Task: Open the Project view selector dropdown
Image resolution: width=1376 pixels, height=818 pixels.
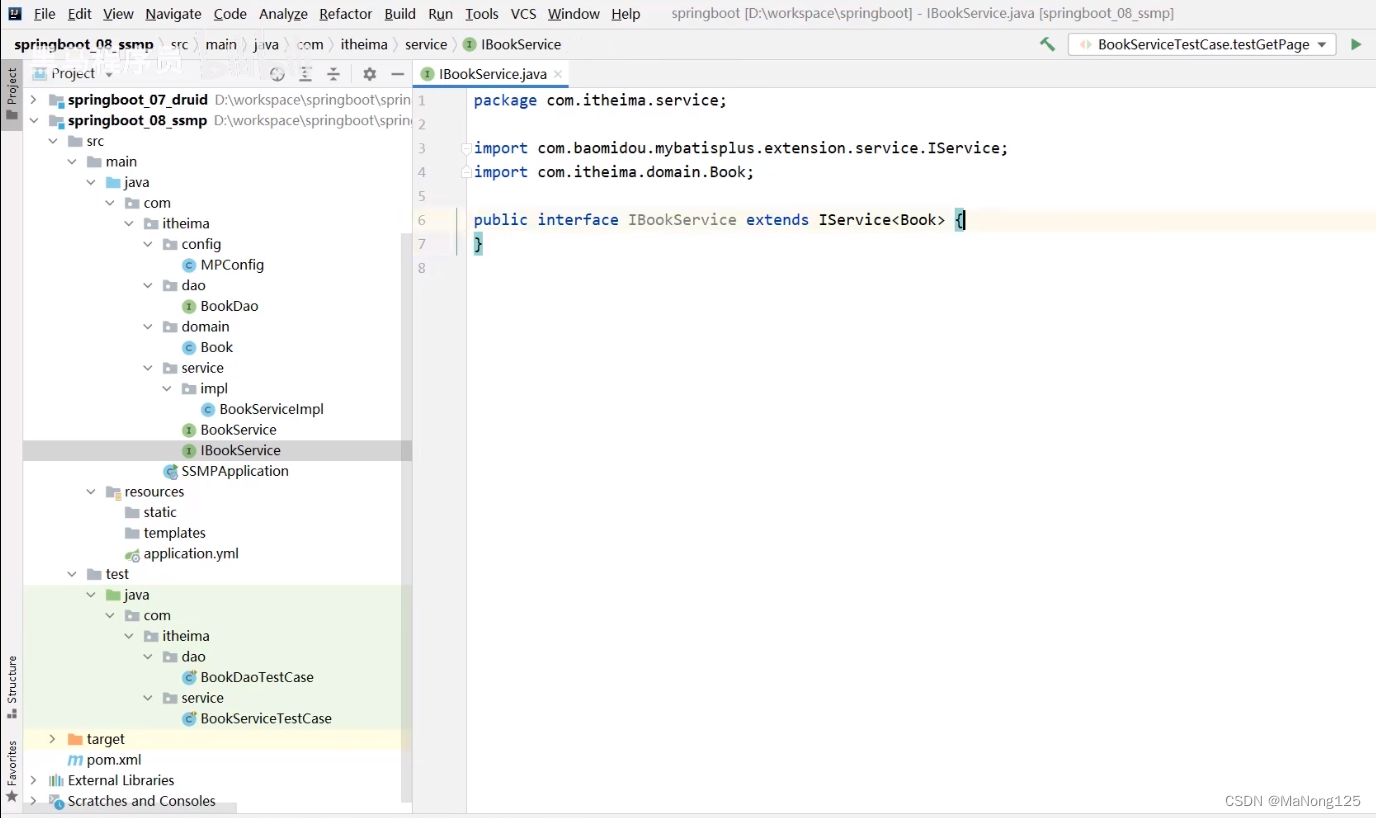Action: pyautogui.click(x=74, y=74)
